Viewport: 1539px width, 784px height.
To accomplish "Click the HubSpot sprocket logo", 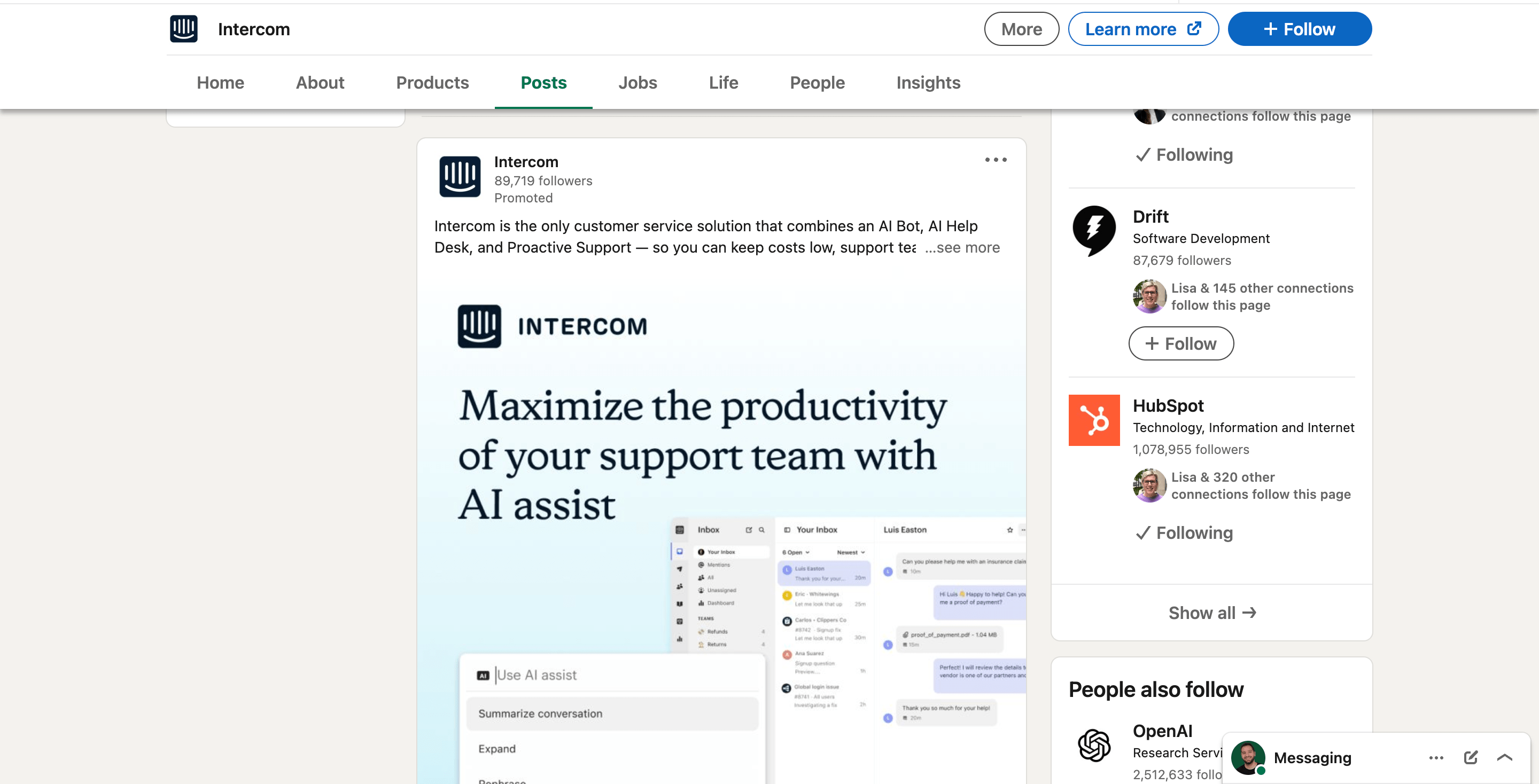I will [1093, 420].
